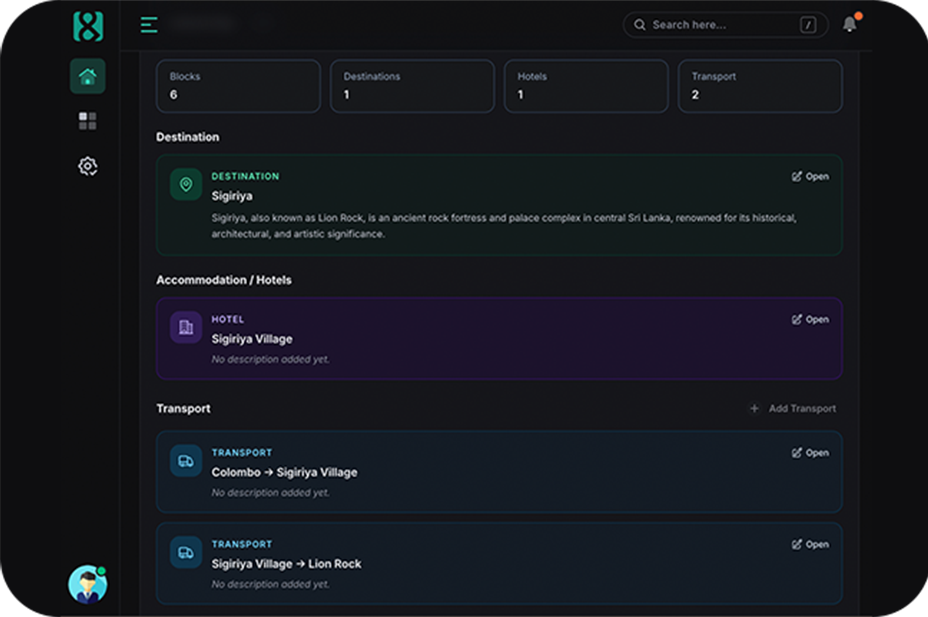928x617 pixels.
Task: Open Sigiriya Village to Lion Rock transport
Action: (x=810, y=544)
